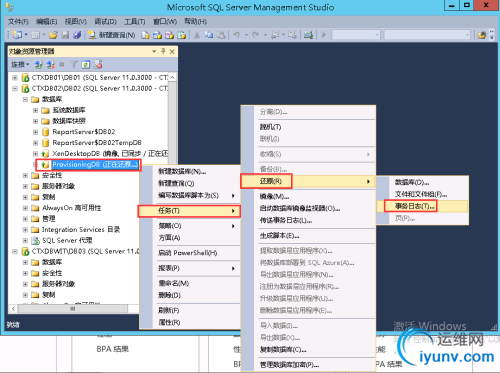
Task: Click the Save All toolbar icon
Action: pyautogui.click(x=77, y=34)
